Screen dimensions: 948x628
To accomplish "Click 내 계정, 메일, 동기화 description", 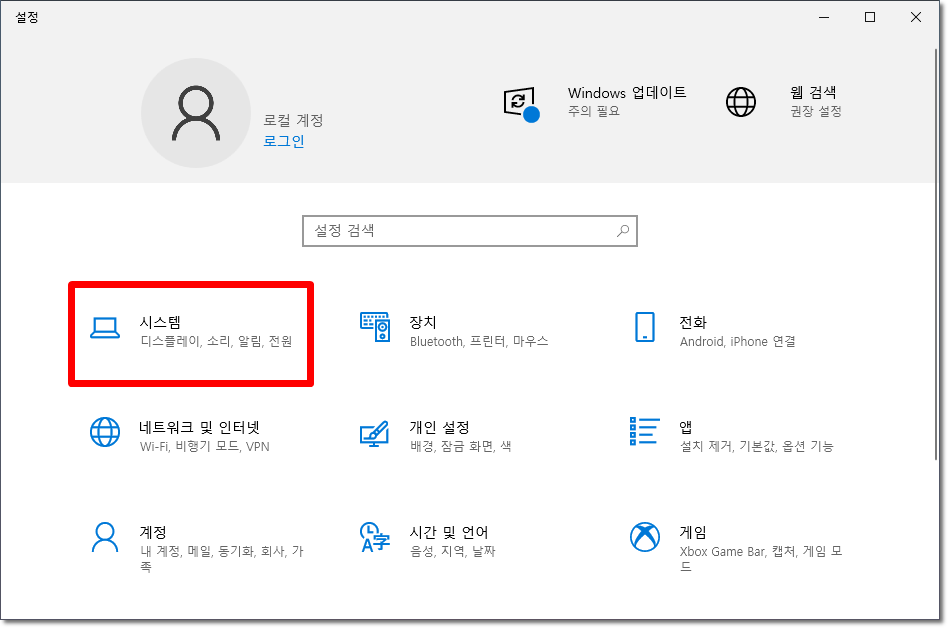I will pos(221,559).
